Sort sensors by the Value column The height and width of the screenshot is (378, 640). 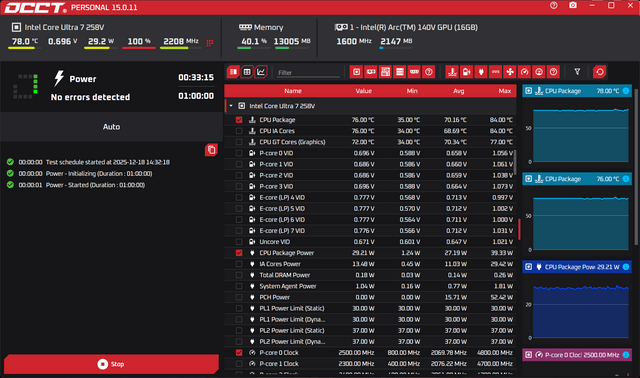(x=363, y=91)
